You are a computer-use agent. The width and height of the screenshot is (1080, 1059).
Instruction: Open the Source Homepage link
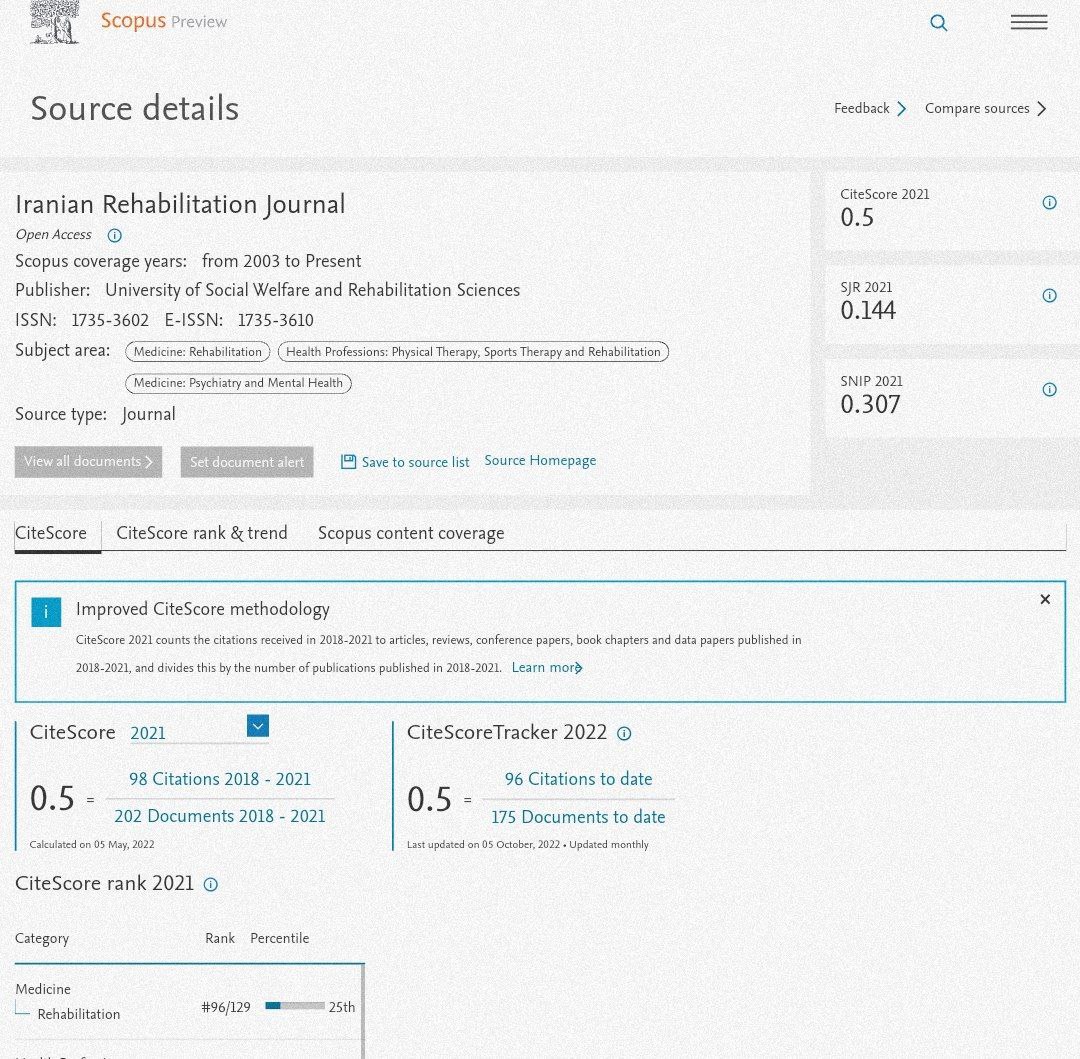tap(540, 461)
